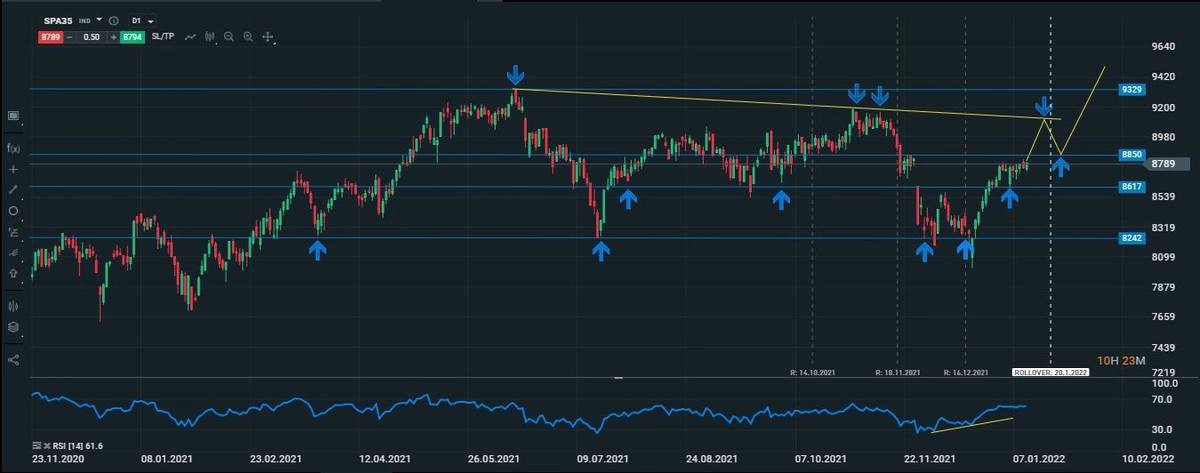Toggle the candlestick chart type
The height and width of the screenshot is (473, 1200).
tap(210, 37)
